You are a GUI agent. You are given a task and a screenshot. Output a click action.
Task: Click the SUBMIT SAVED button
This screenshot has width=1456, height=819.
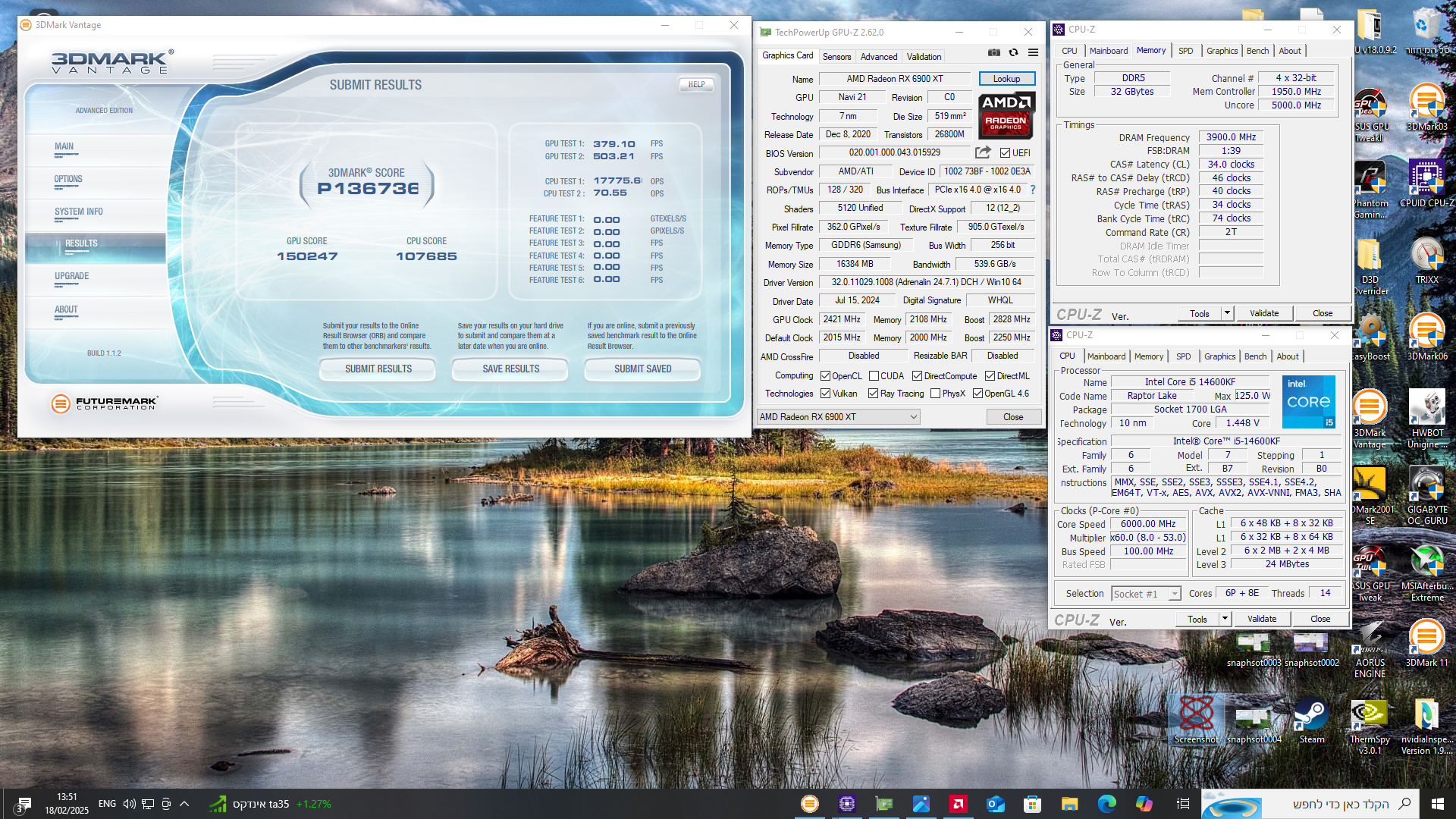coord(643,369)
